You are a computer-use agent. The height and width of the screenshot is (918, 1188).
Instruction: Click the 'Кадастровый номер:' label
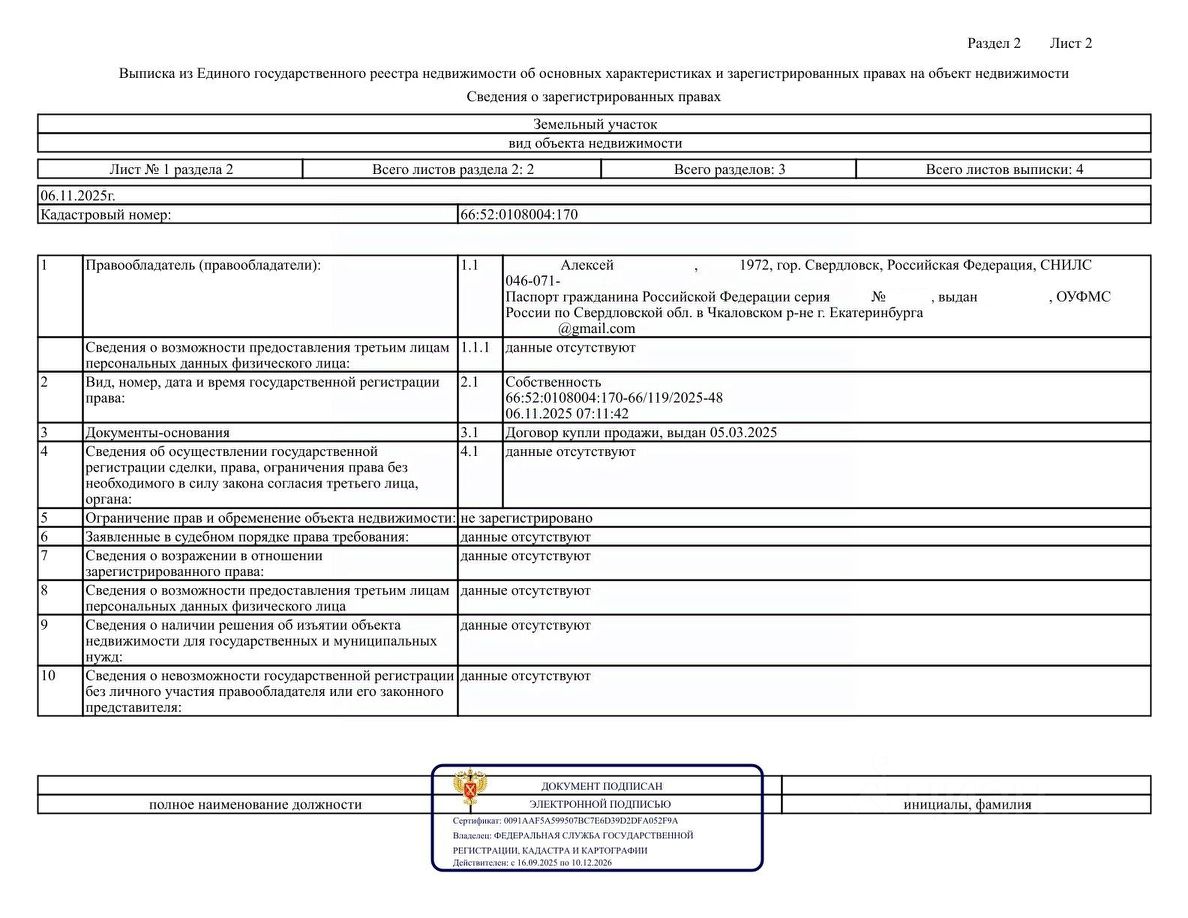(105, 214)
